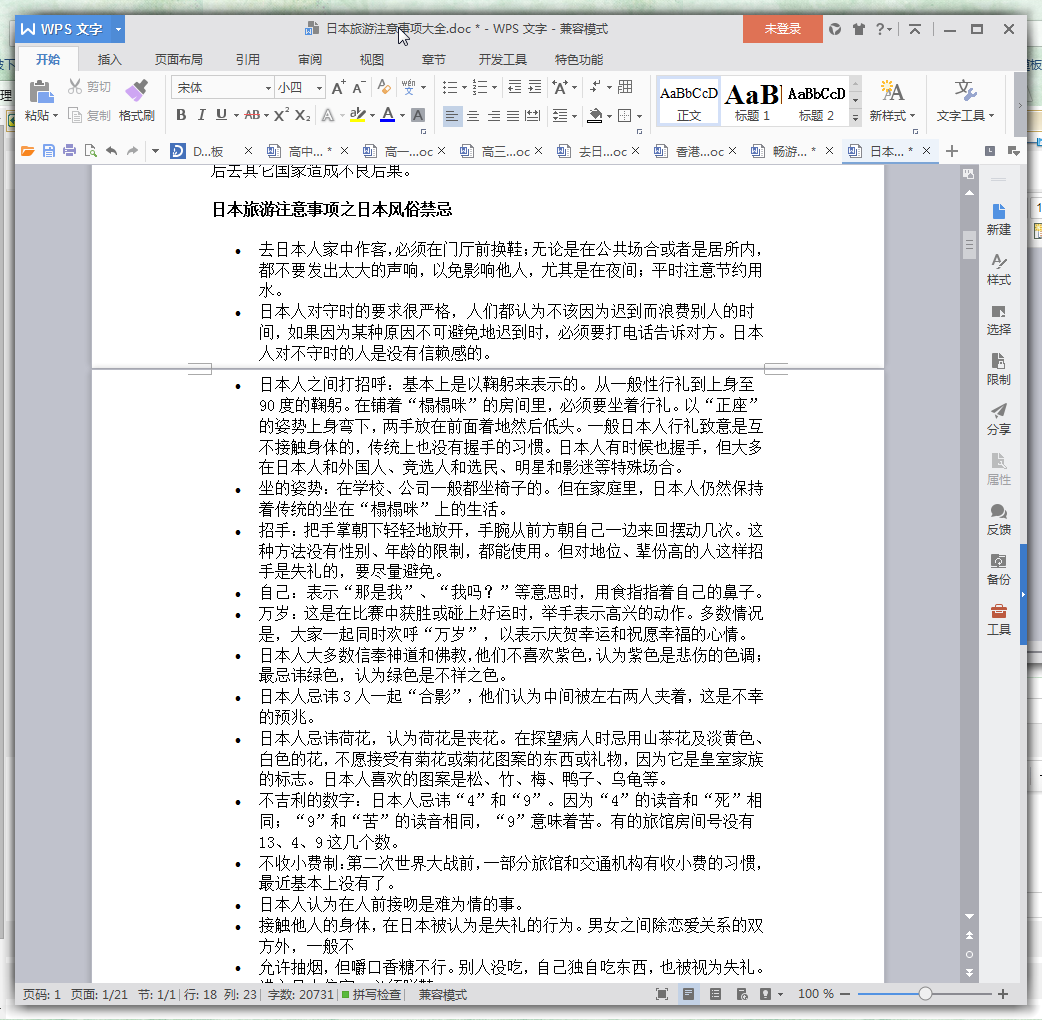Open the 审阅 ribbon tab
Viewport: 1042px width, 1020px height.
pos(310,59)
